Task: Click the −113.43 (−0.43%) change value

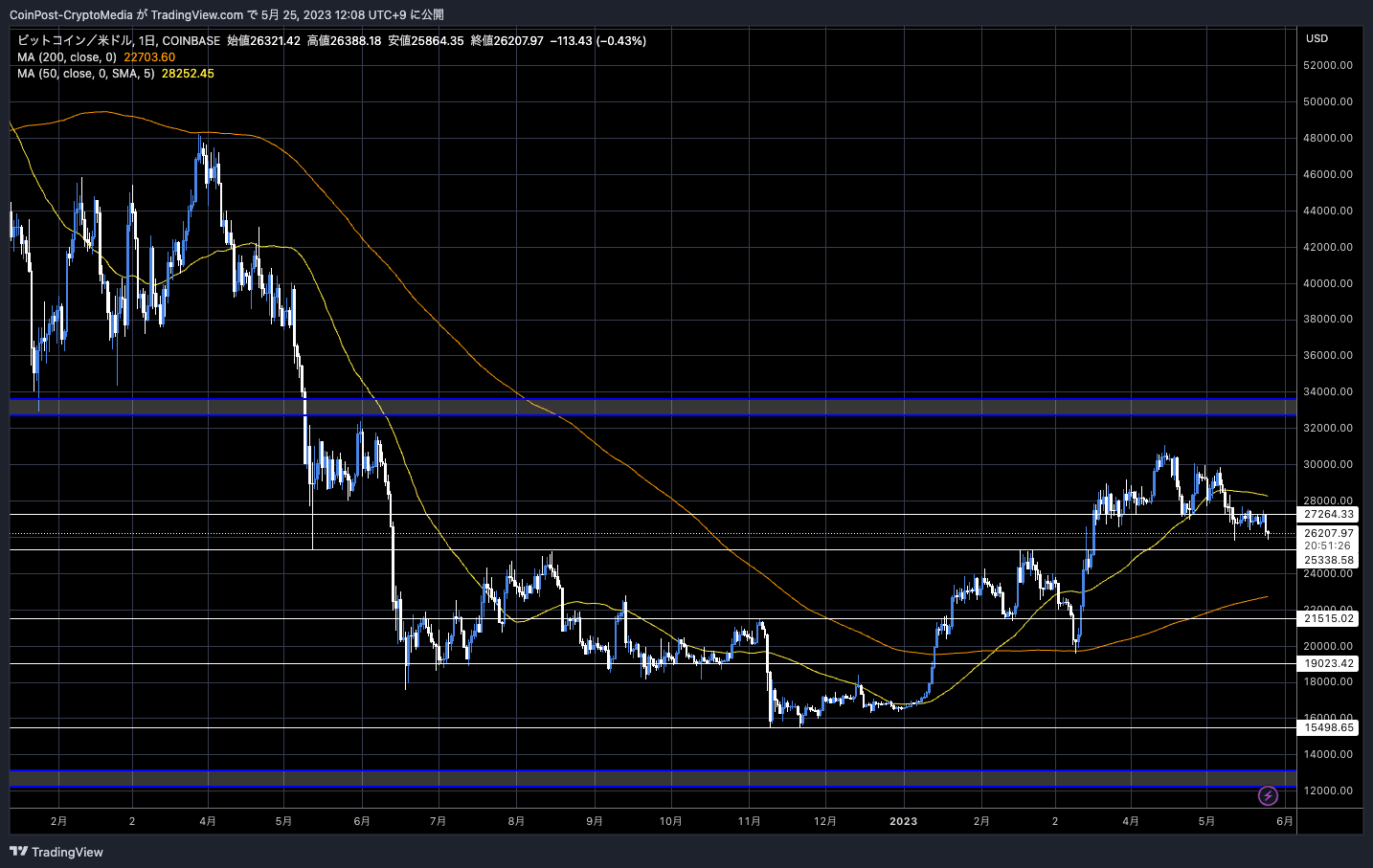Action: click(x=598, y=41)
